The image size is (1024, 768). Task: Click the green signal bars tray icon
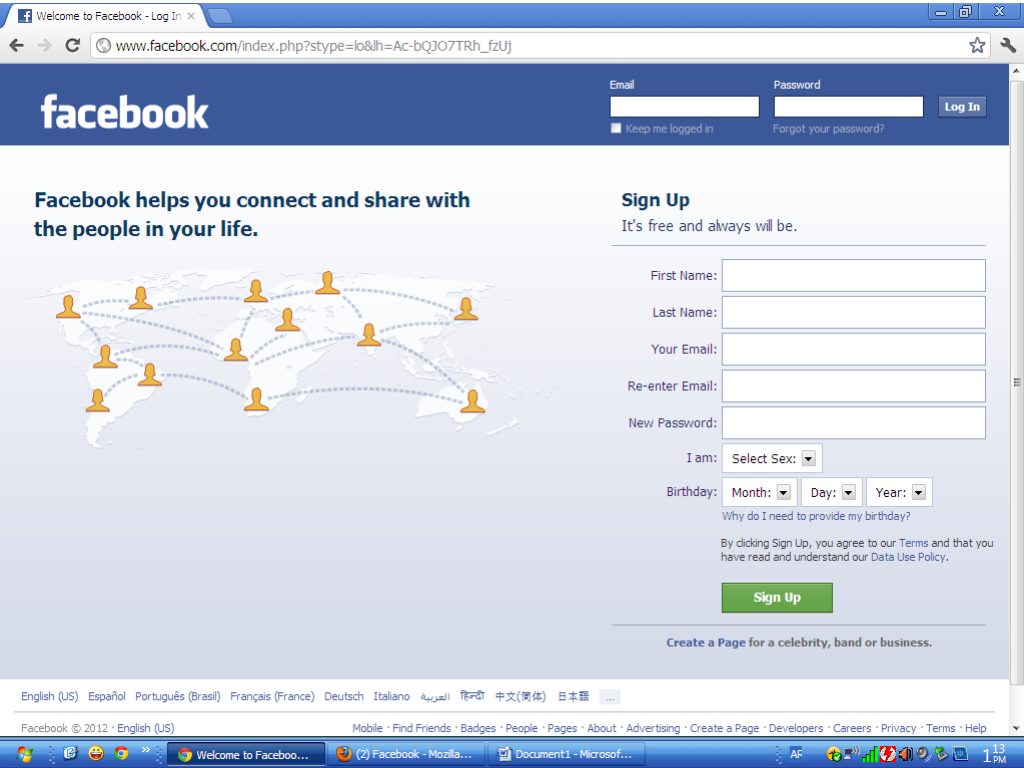(x=869, y=755)
